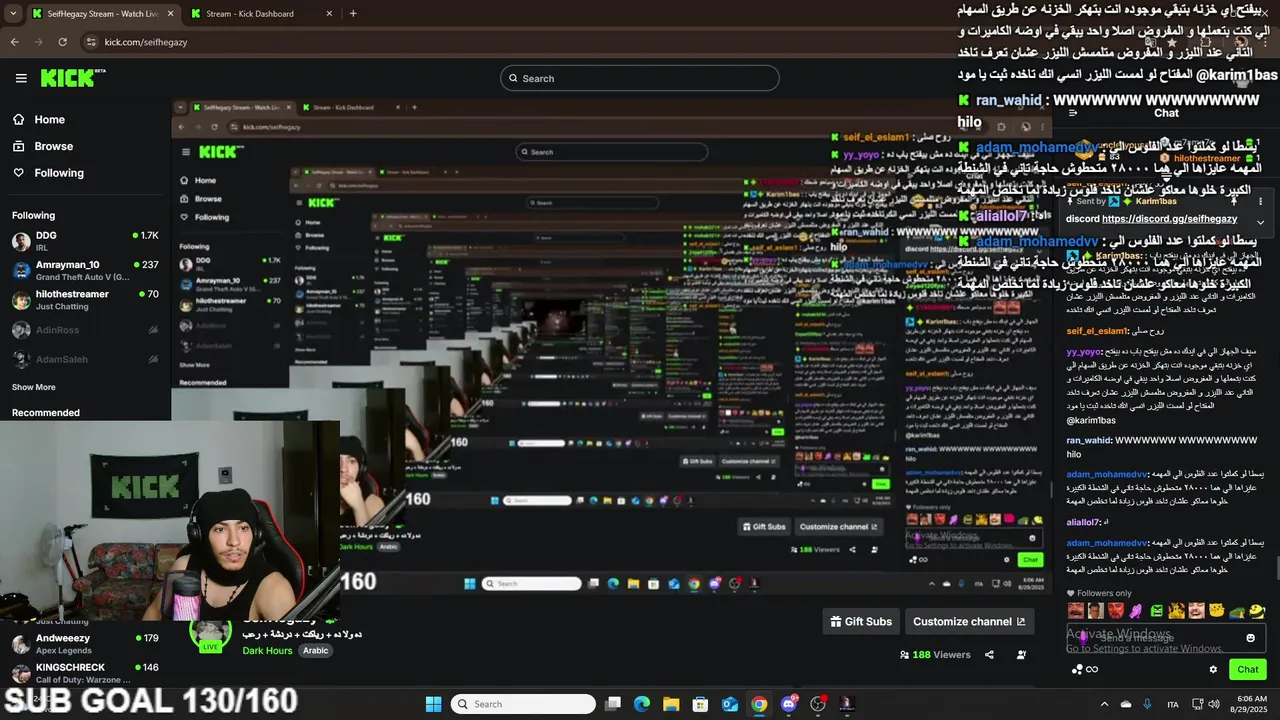The image size is (1280, 720).
Task: Open offline AdamSaleh channel
Action: (85, 359)
